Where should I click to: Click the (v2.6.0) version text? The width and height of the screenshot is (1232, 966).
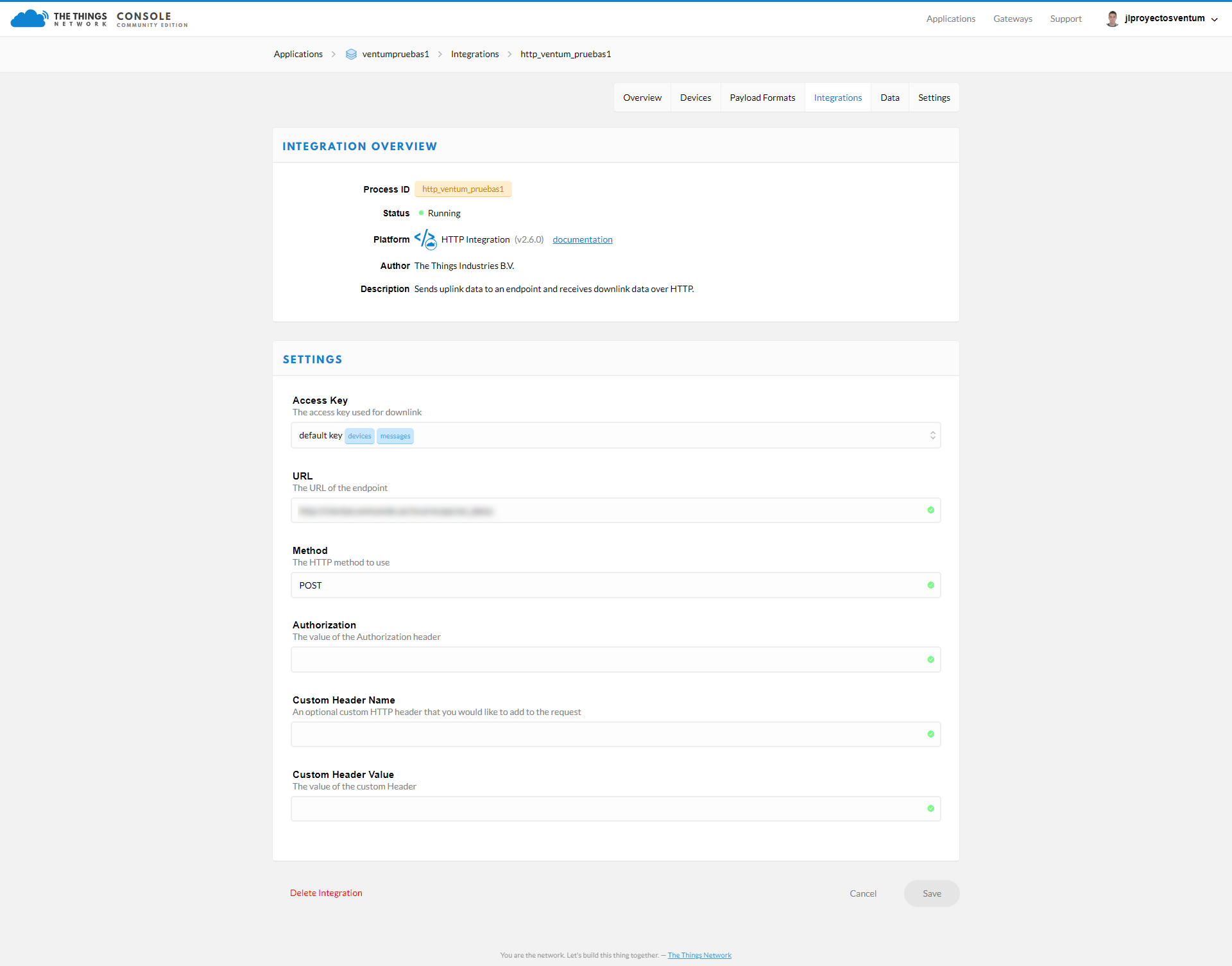coord(529,239)
